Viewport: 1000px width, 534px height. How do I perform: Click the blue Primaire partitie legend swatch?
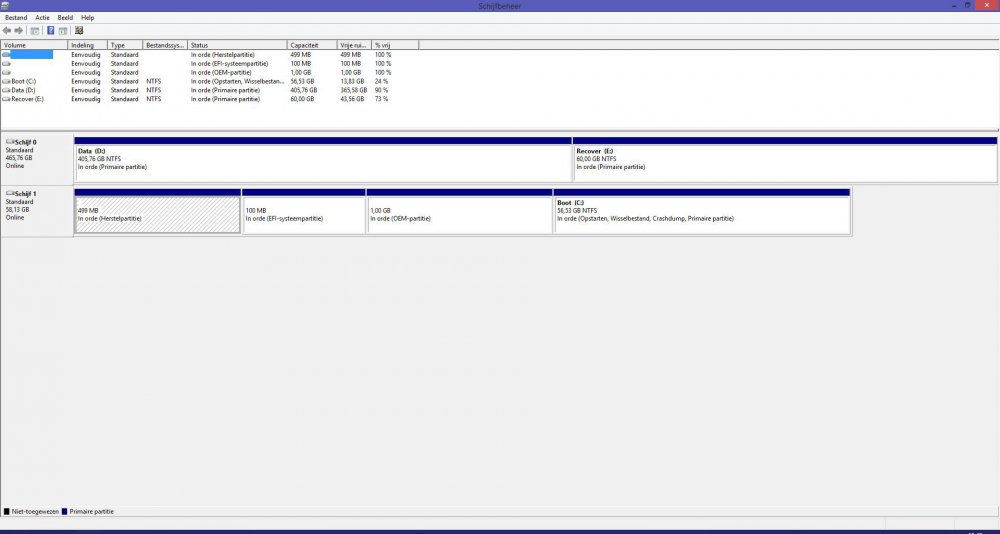(64, 512)
